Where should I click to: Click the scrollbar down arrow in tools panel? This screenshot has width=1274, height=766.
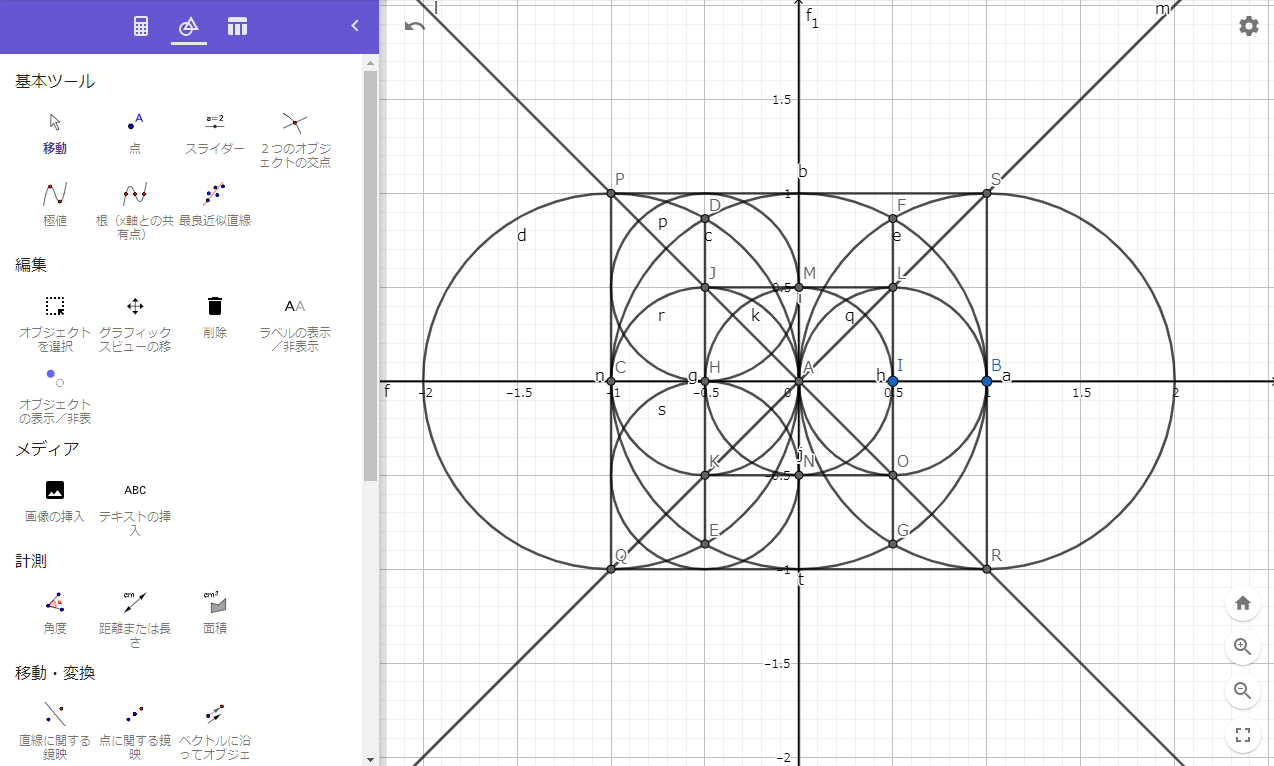pyautogui.click(x=370, y=759)
